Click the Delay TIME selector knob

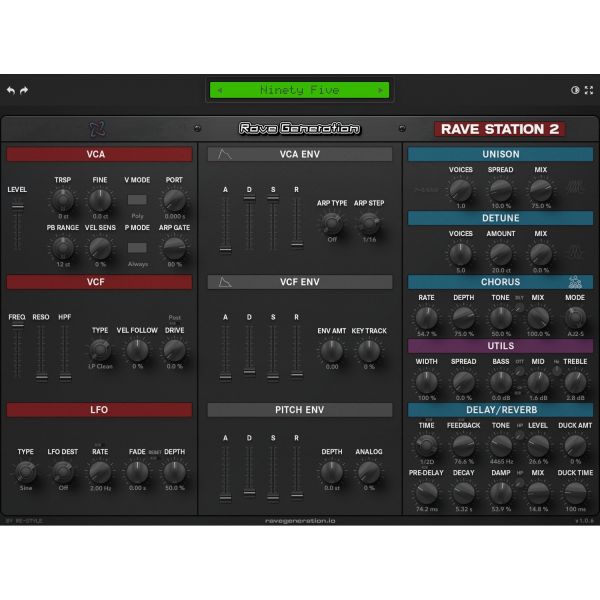pos(426,445)
